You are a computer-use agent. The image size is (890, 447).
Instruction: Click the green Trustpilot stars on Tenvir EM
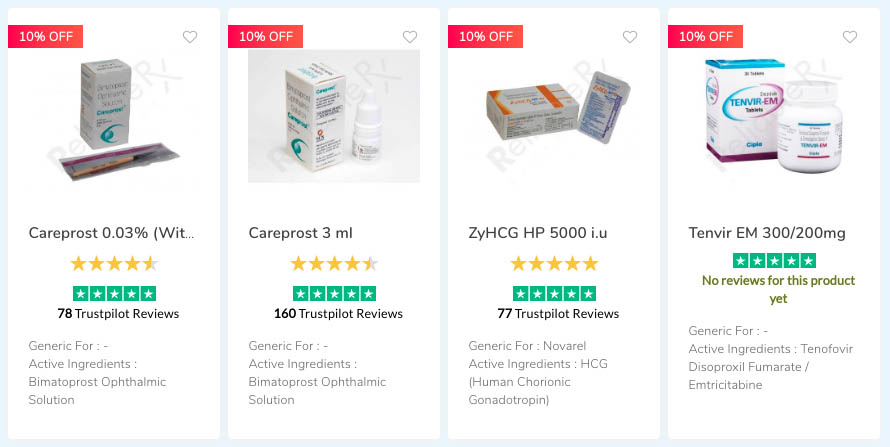(x=774, y=260)
